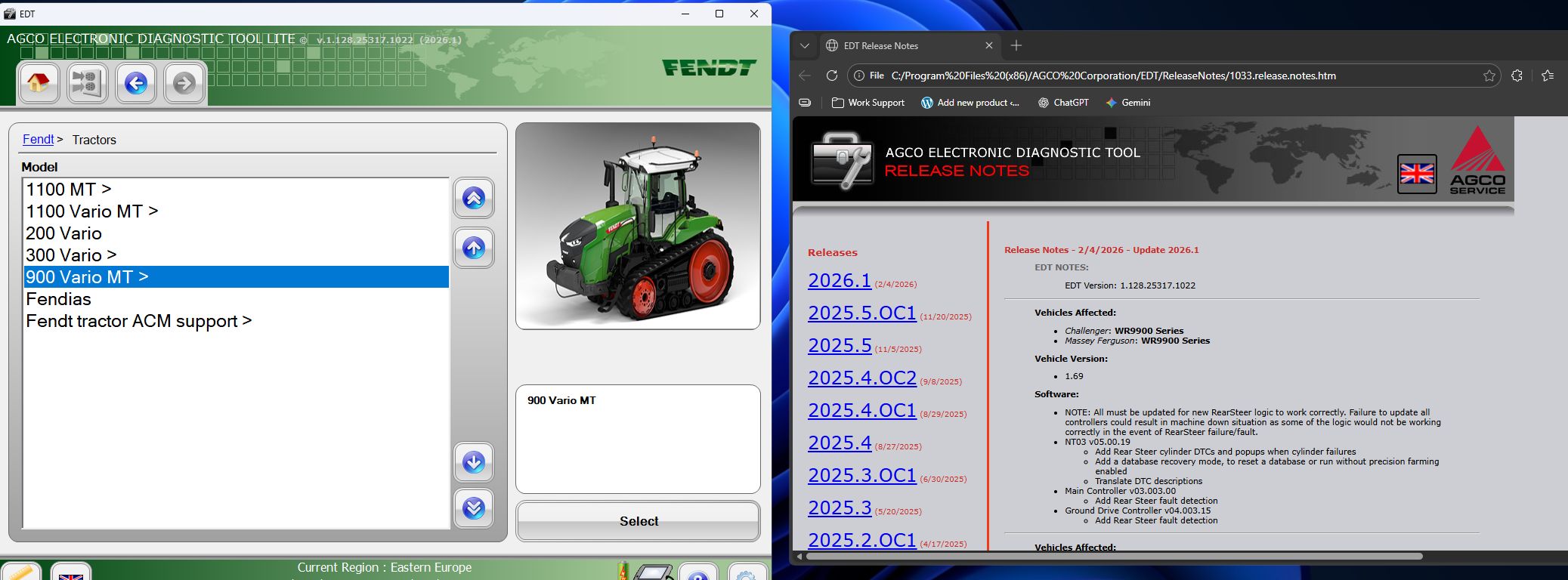Select the highlighted 900 Vario MT row
This screenshot has width=1568, height=580.
pyautogui.click(x=236, y=277)
